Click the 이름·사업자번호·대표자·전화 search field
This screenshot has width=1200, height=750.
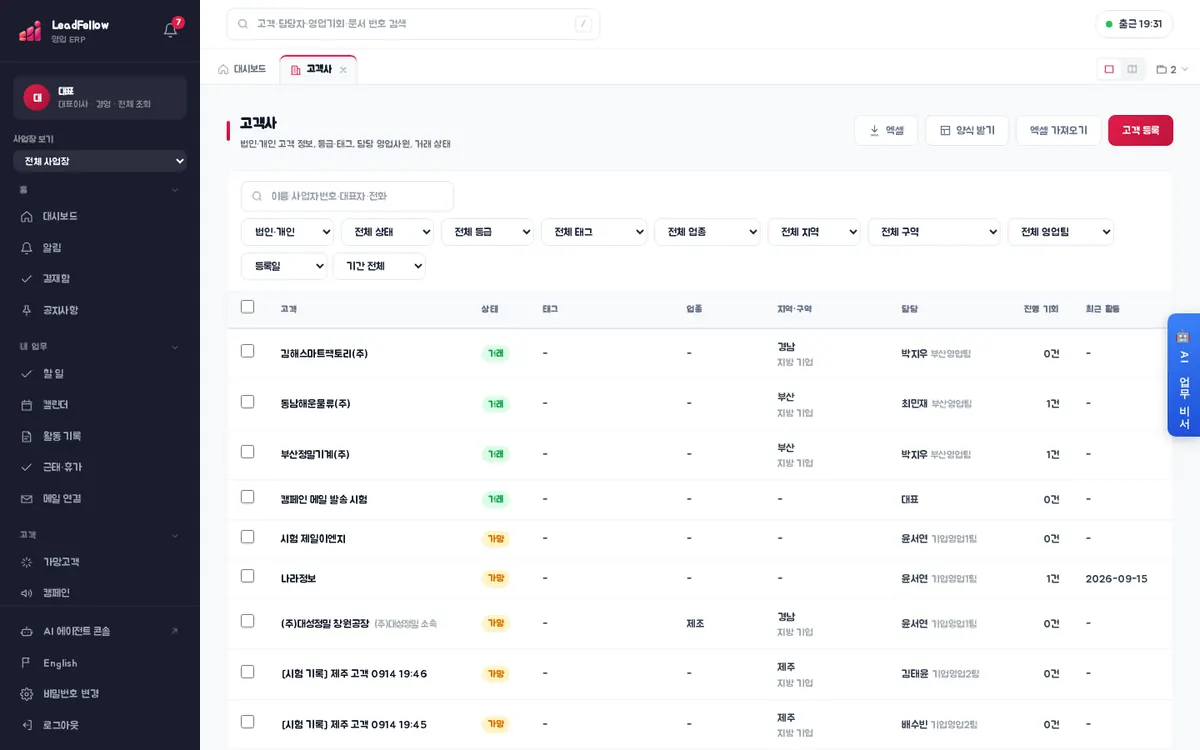pyautogui.click(x=347, y=196)
